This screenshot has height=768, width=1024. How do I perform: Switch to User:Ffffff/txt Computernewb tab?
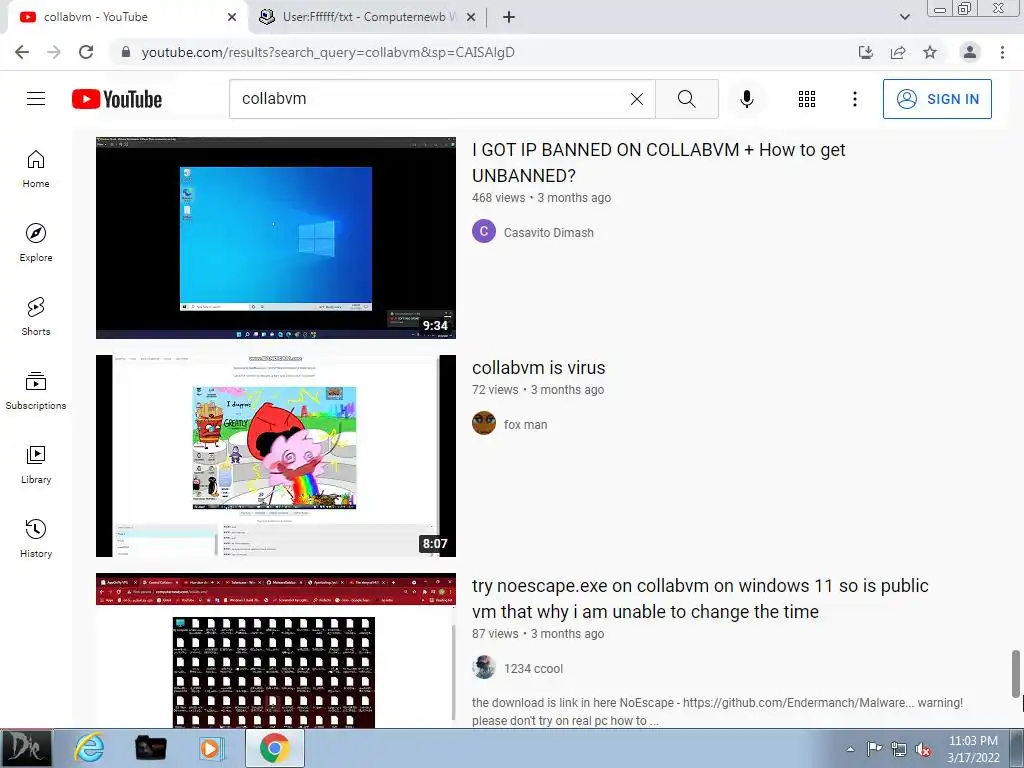point(367,17)
